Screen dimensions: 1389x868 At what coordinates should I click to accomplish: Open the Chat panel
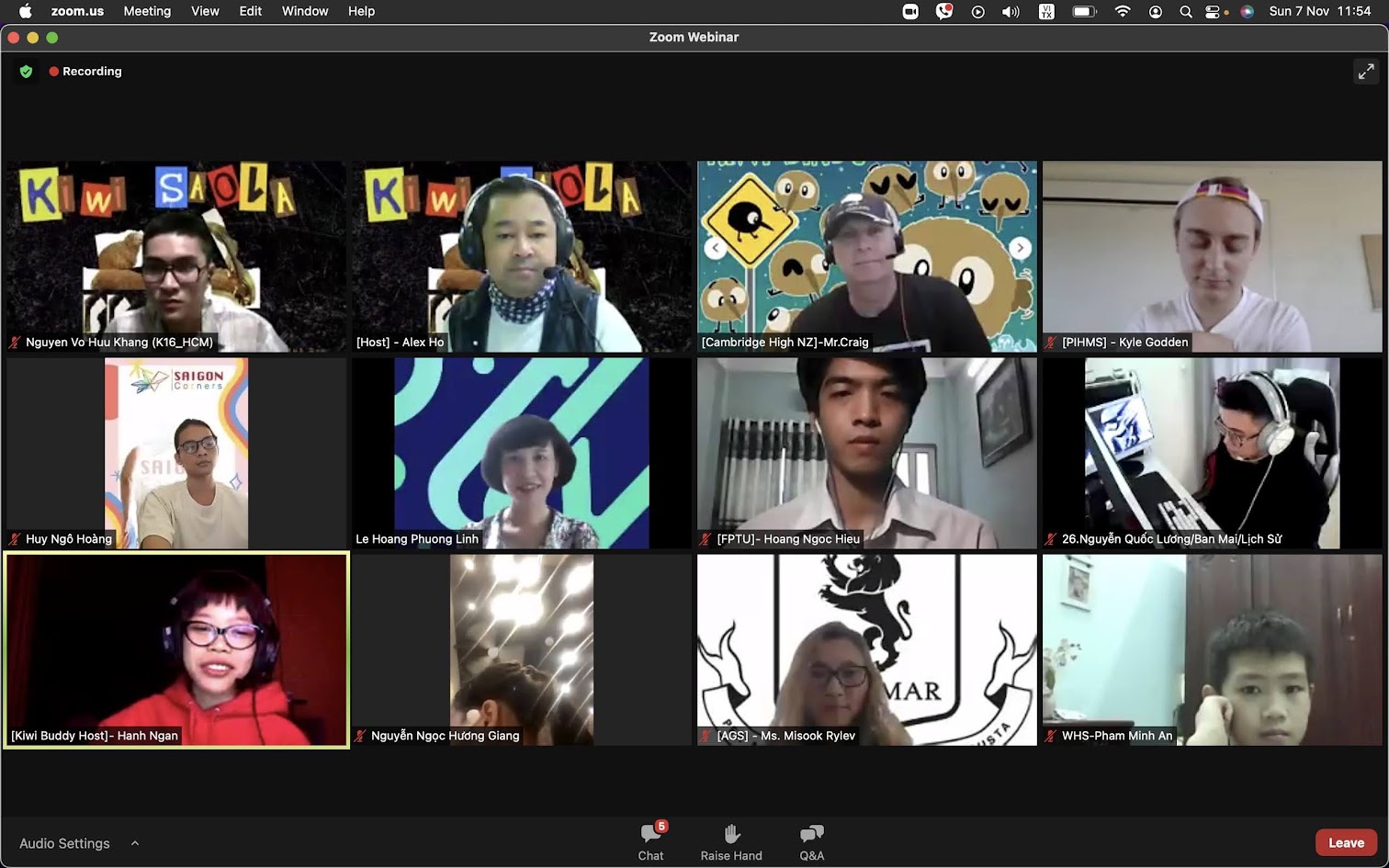click(651, 840)
